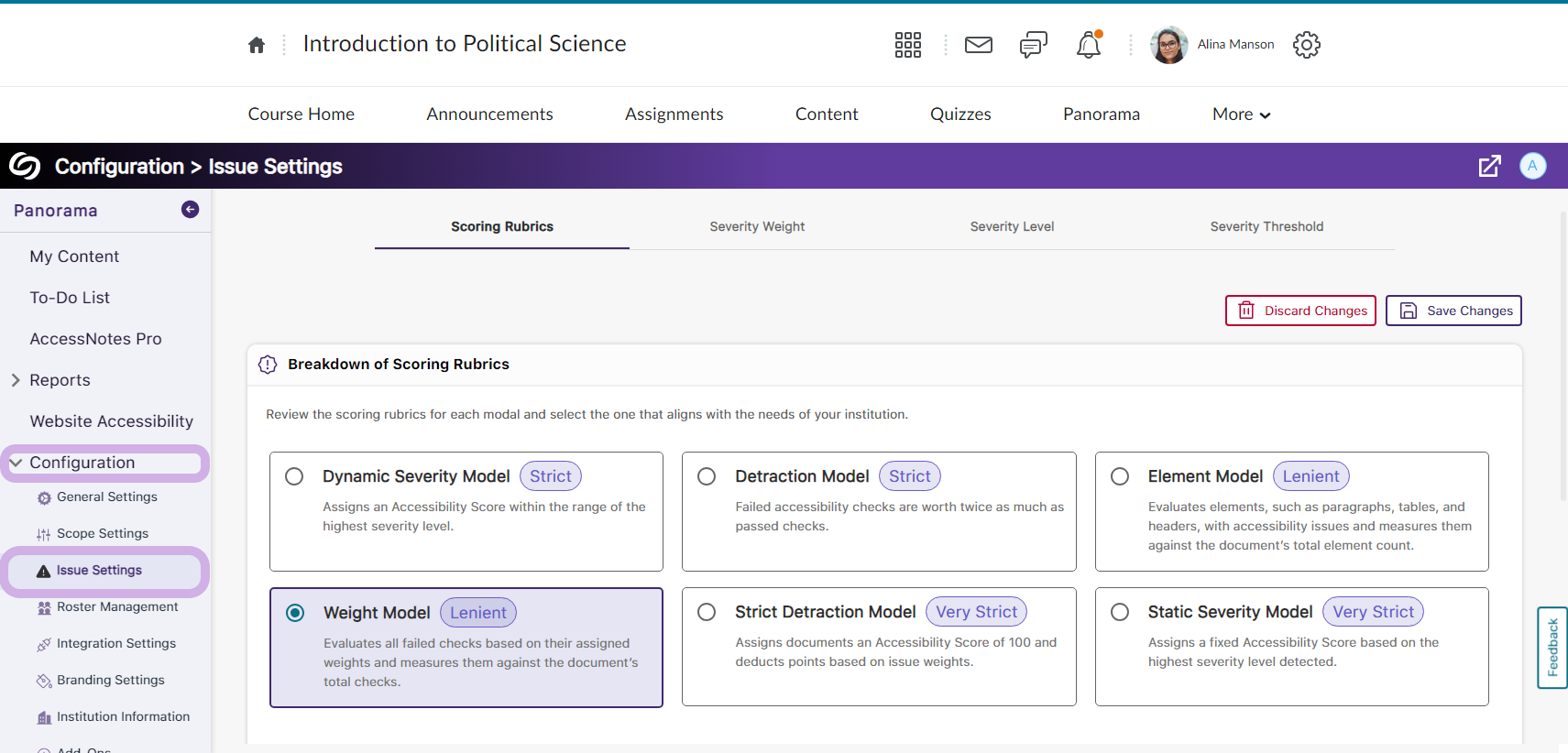The image size is (1568, 753).
Task: Click the open in new window icon
Action: click(x=1489, y=166)
